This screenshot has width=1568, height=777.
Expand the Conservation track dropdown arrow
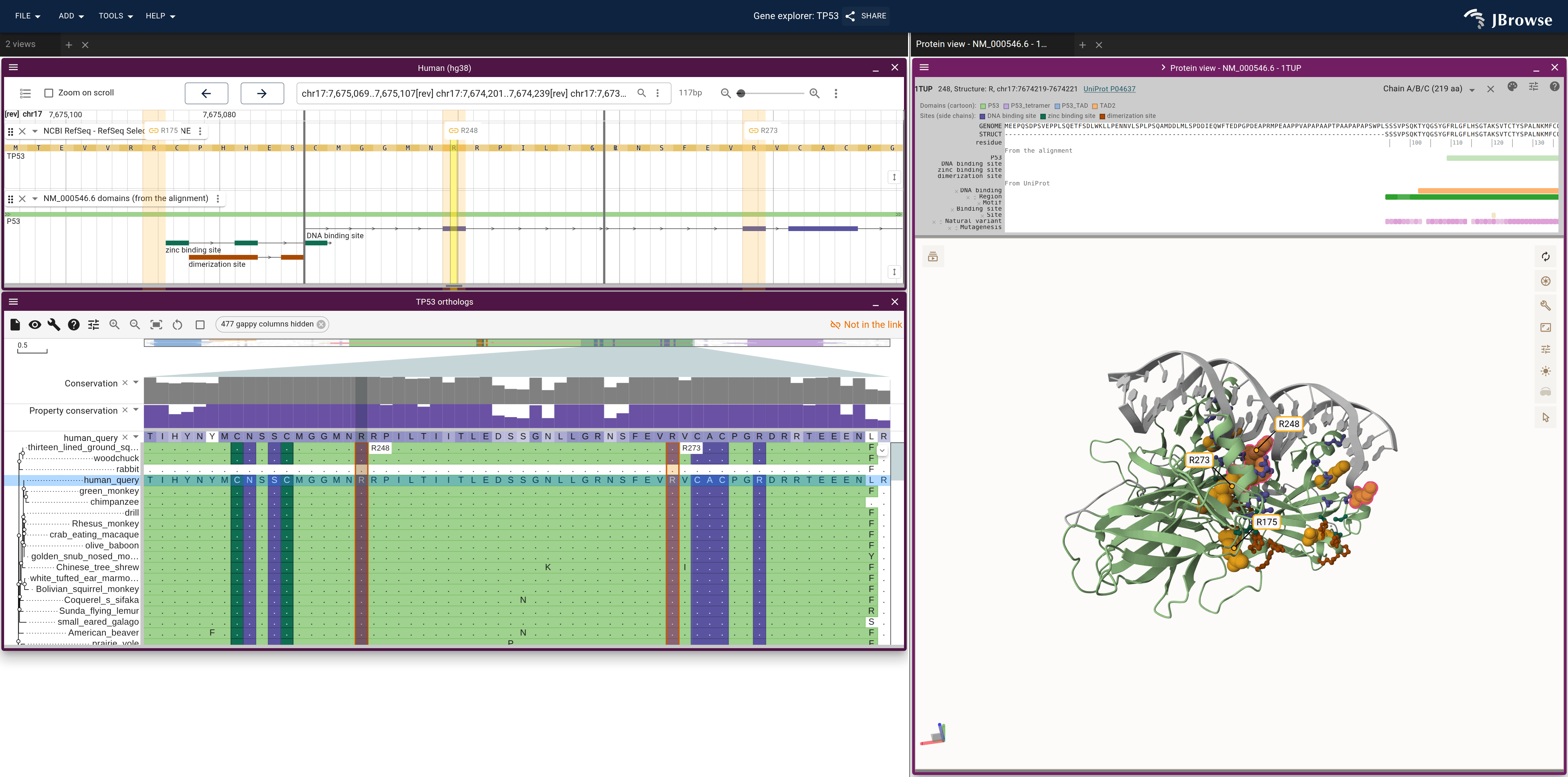point(136,383)
